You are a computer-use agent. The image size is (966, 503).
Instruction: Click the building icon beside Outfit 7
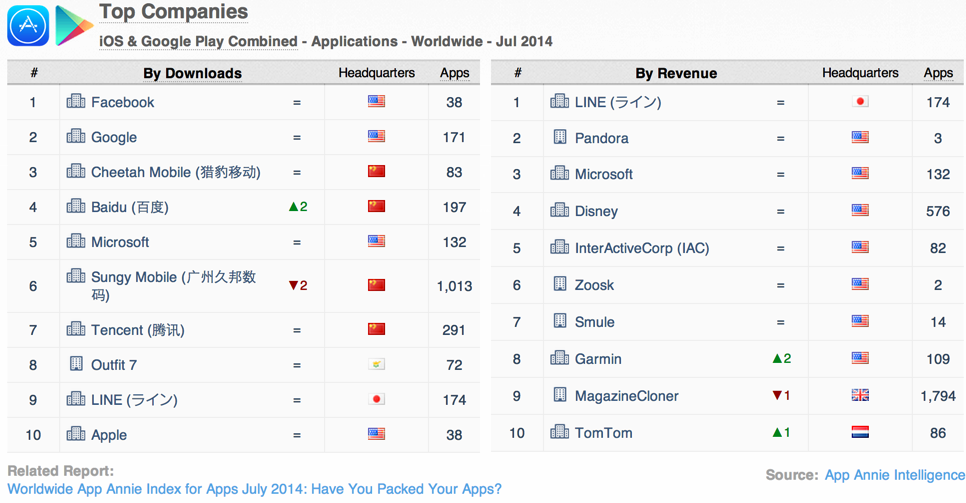pos(76,364)
